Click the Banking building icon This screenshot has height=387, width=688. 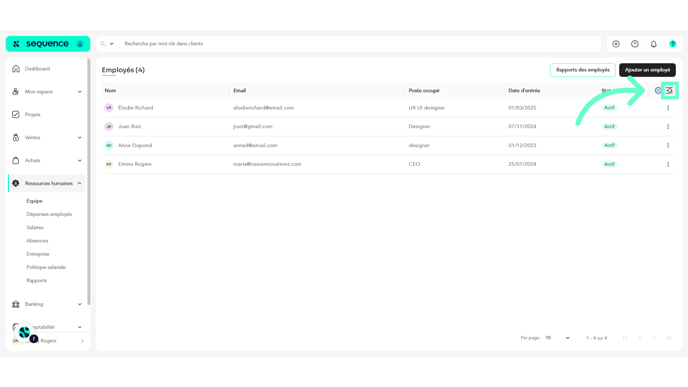point(16,304)
